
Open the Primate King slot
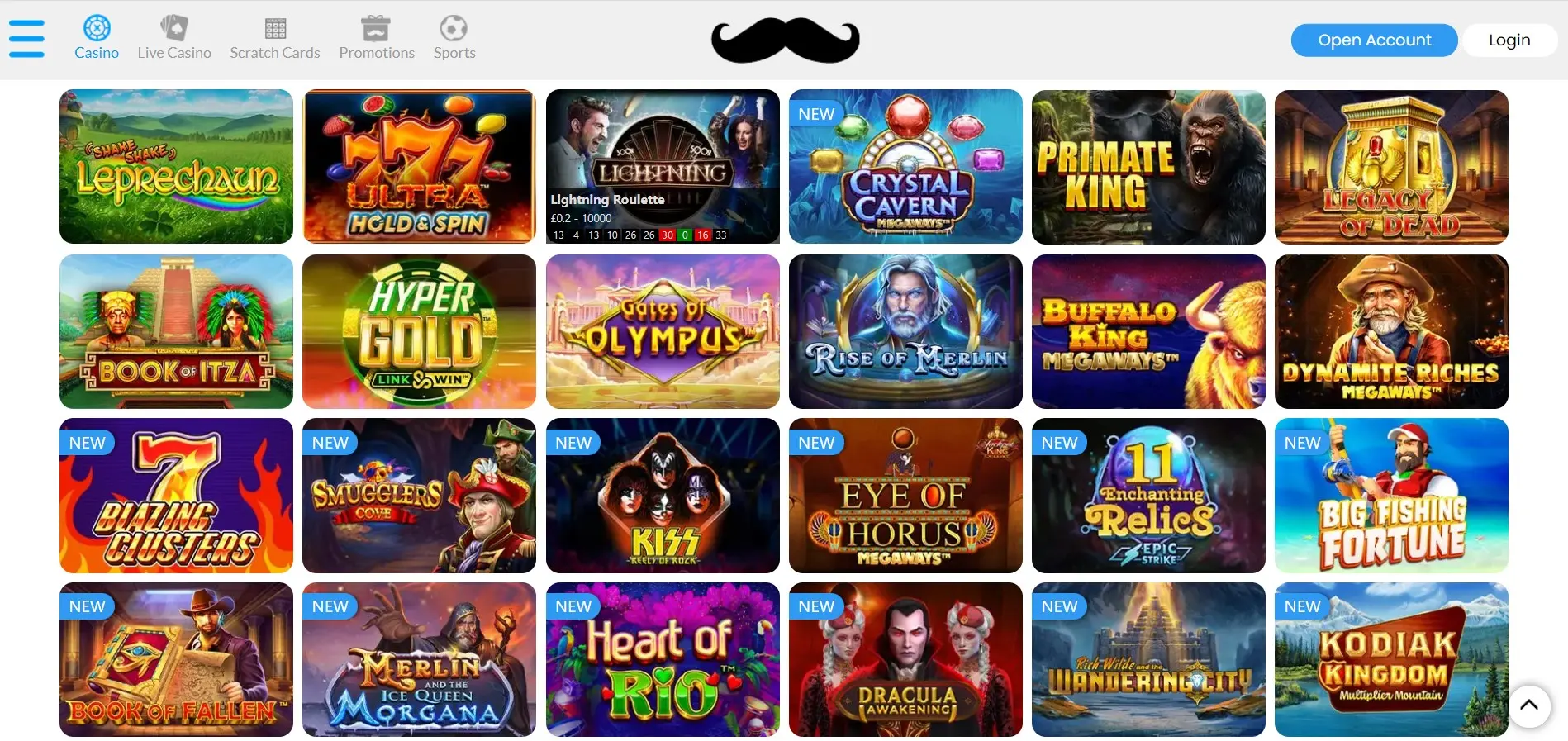click(x=1148, y=166)
